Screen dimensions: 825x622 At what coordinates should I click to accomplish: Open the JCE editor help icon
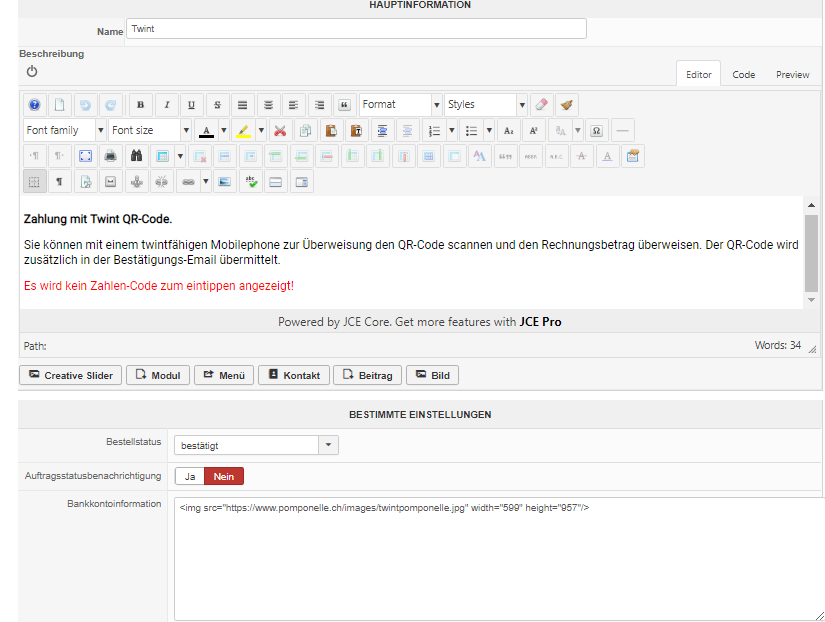(35, 105)
